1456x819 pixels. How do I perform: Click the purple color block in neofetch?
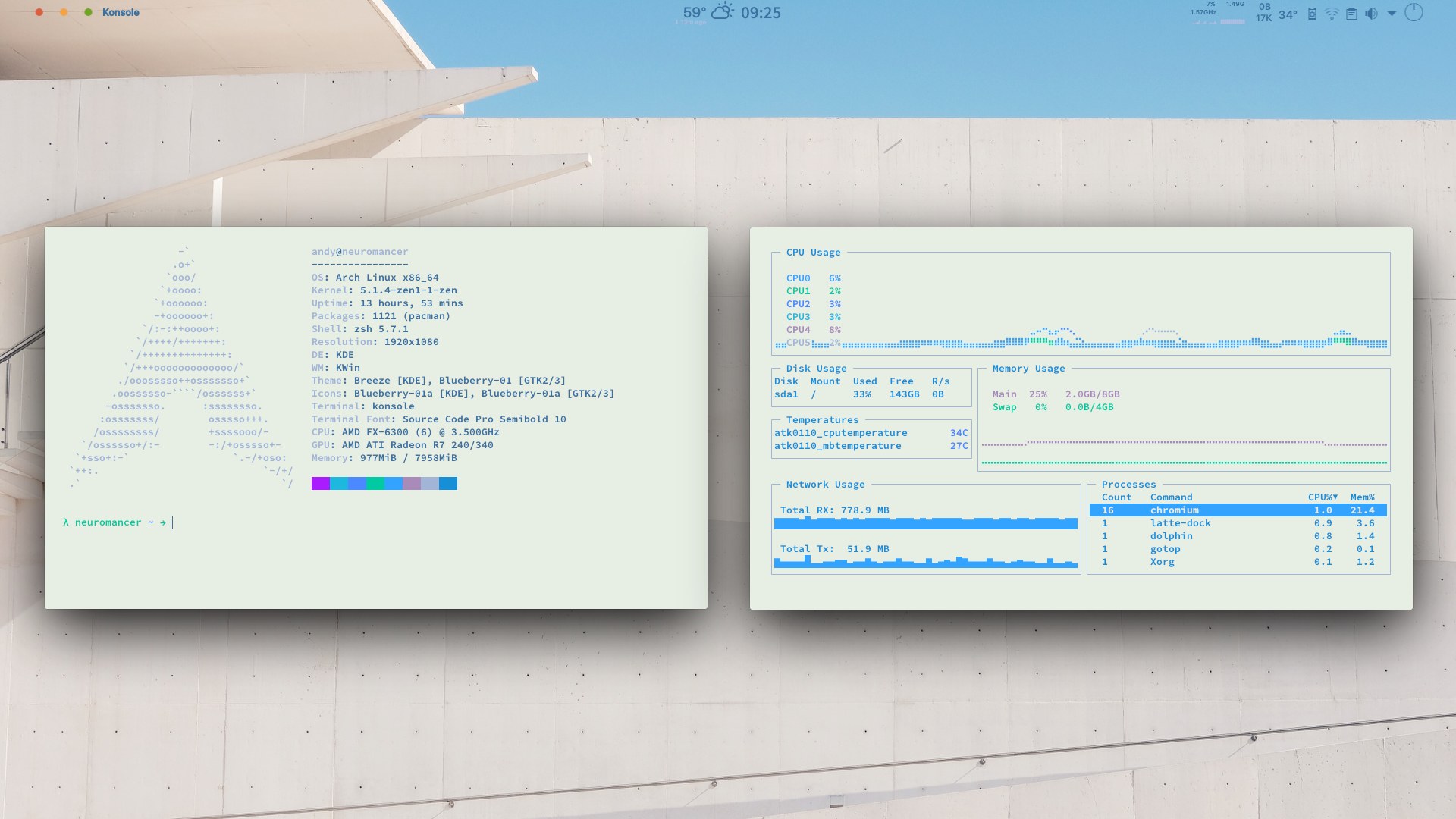point(321,484)
